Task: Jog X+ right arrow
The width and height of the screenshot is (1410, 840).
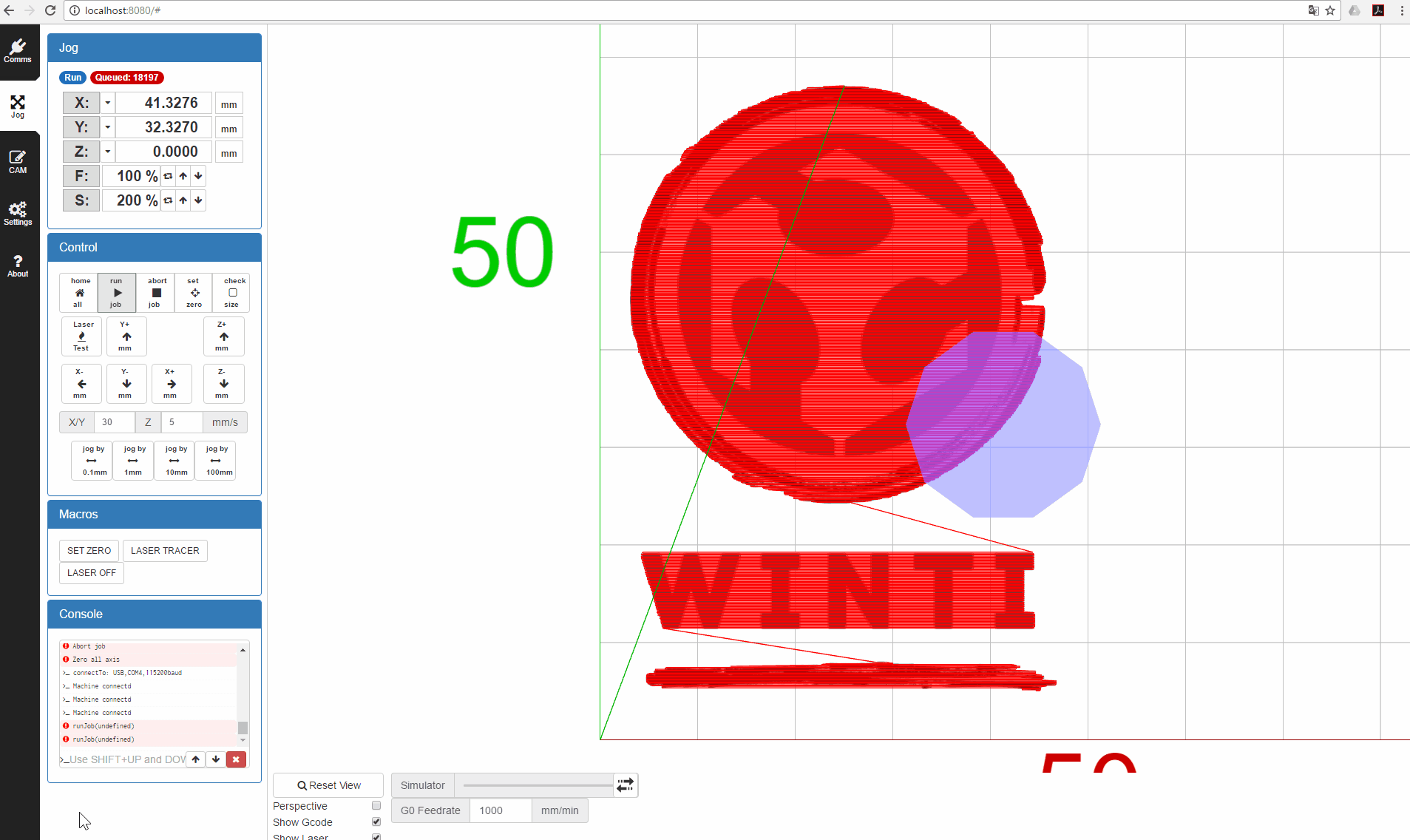Action: [172, 384]
